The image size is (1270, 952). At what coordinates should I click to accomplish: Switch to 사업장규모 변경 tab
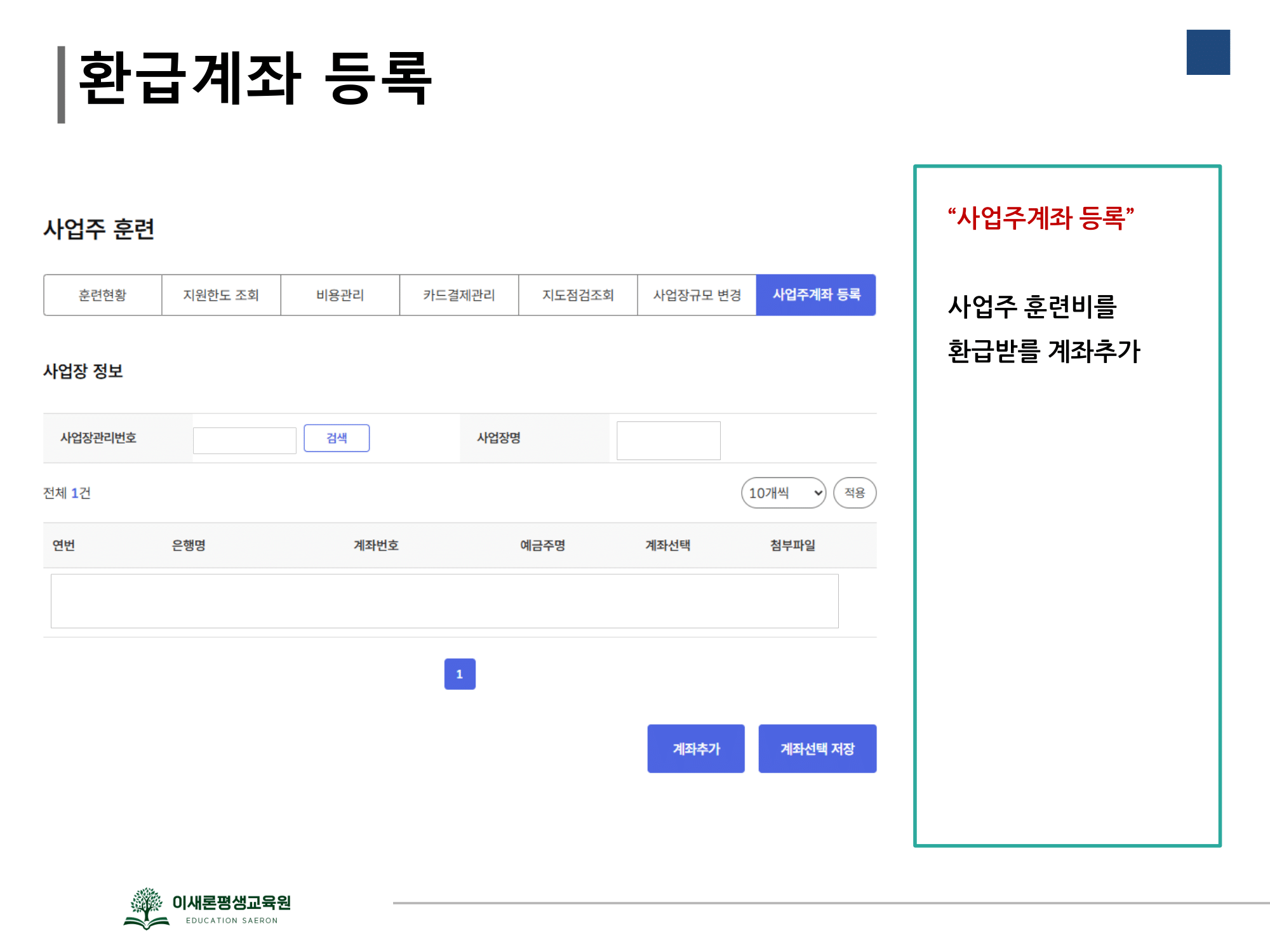(x=697, y=295)
